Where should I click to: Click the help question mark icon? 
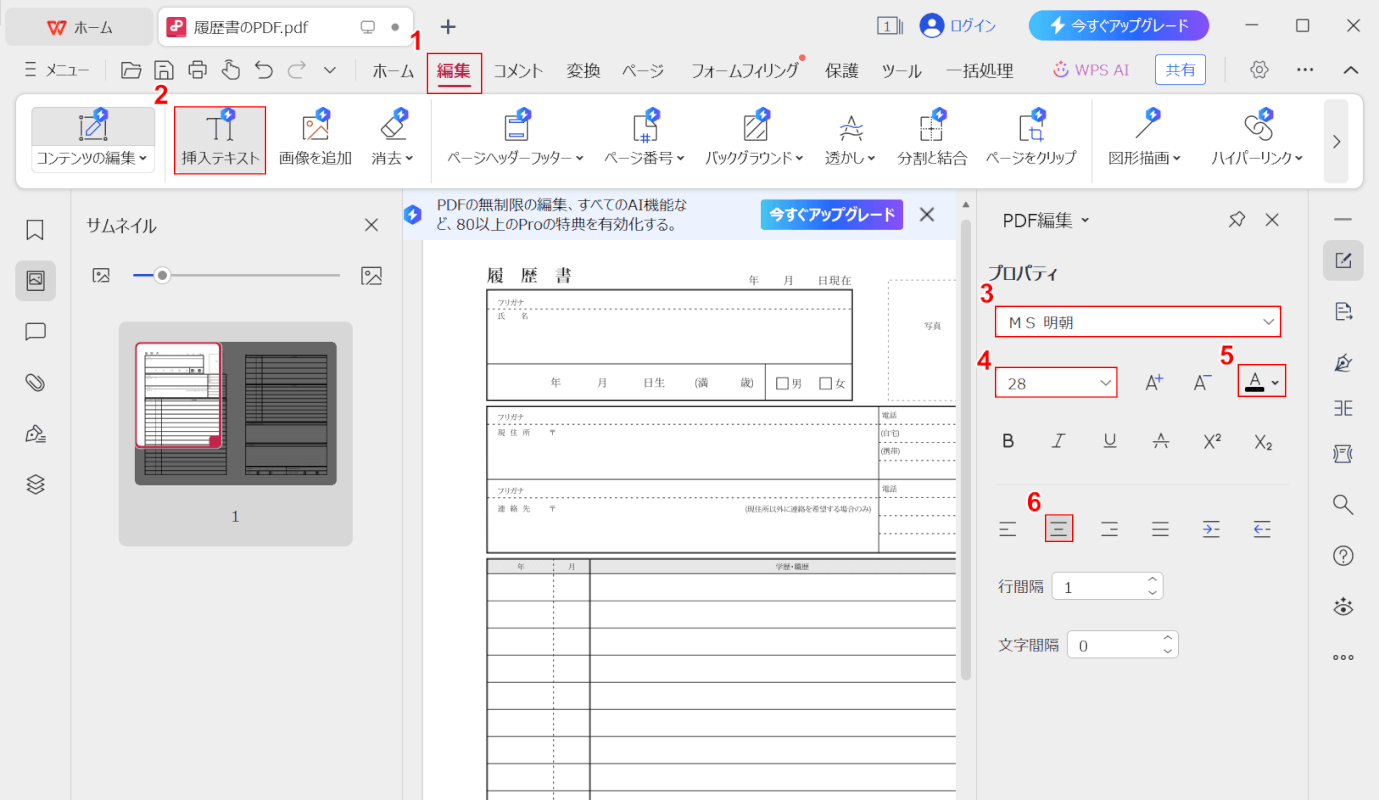tap(1343, 556)
